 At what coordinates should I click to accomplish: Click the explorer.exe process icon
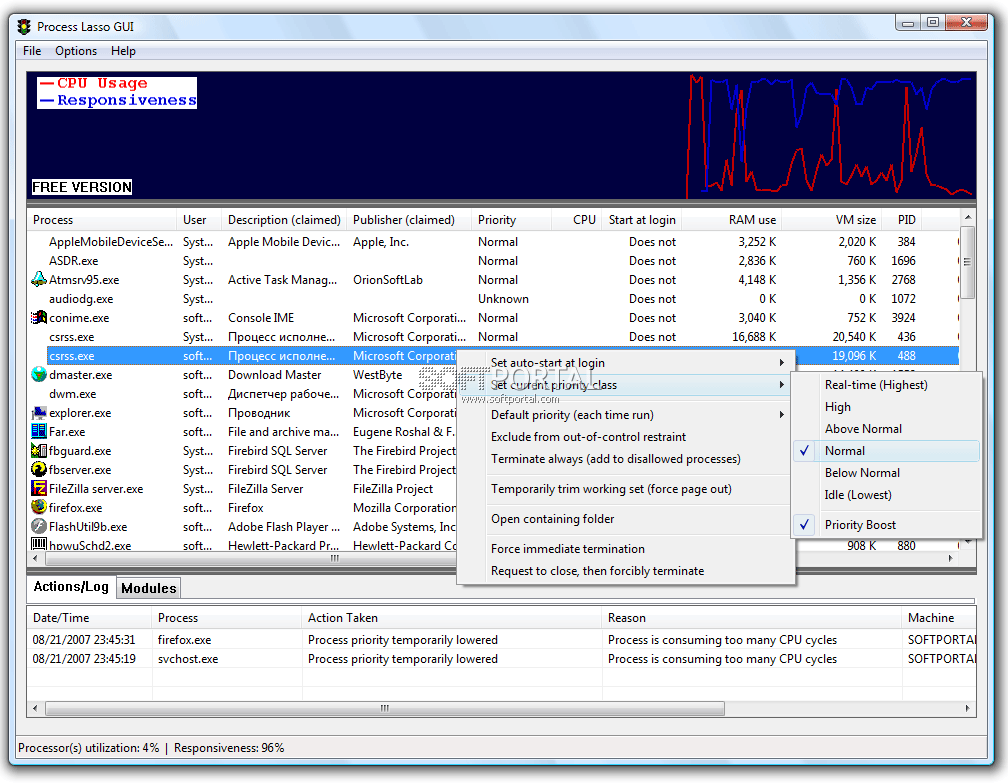(39, 413)
